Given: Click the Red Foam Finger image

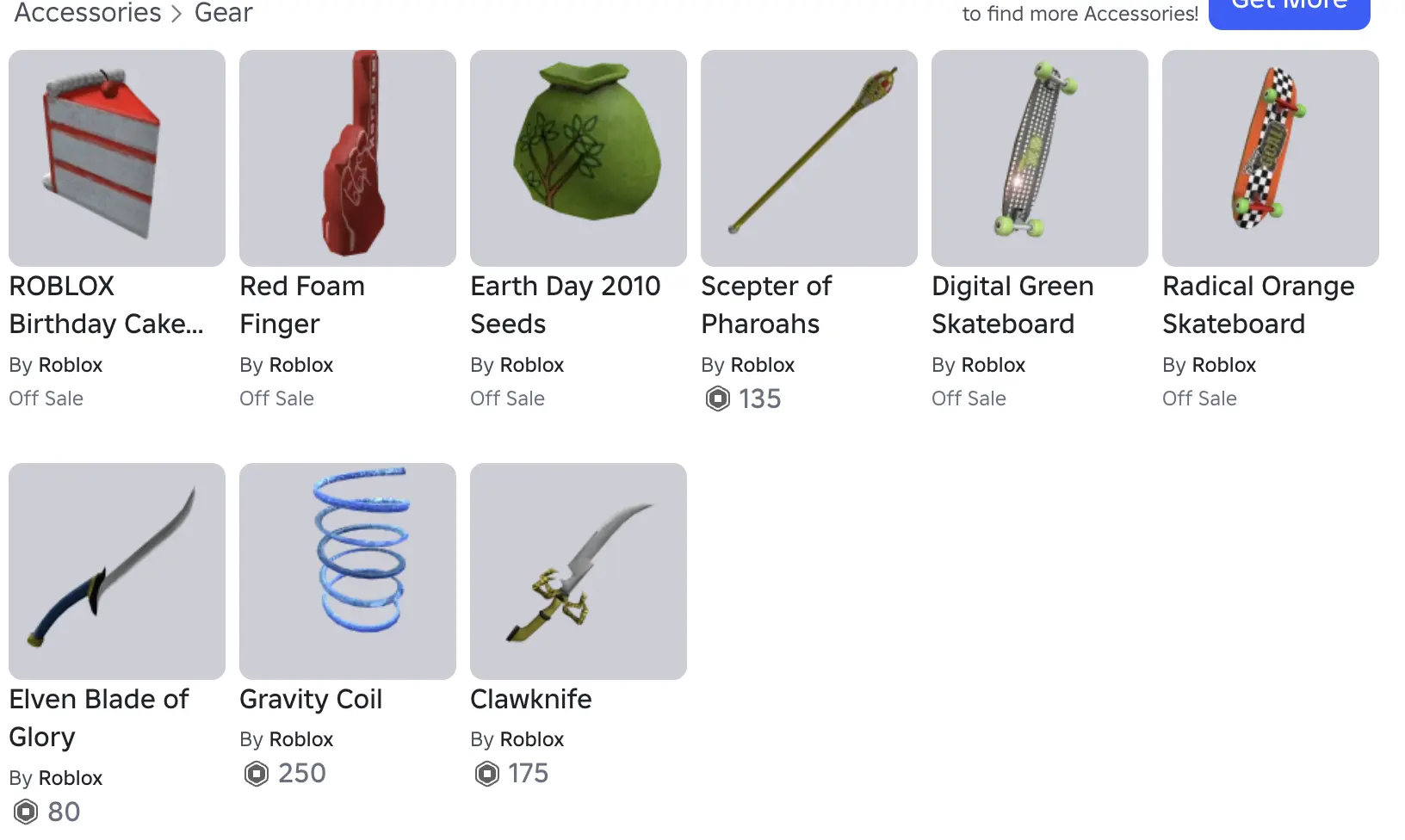Looking at the screenshot, I should [348, 158].
